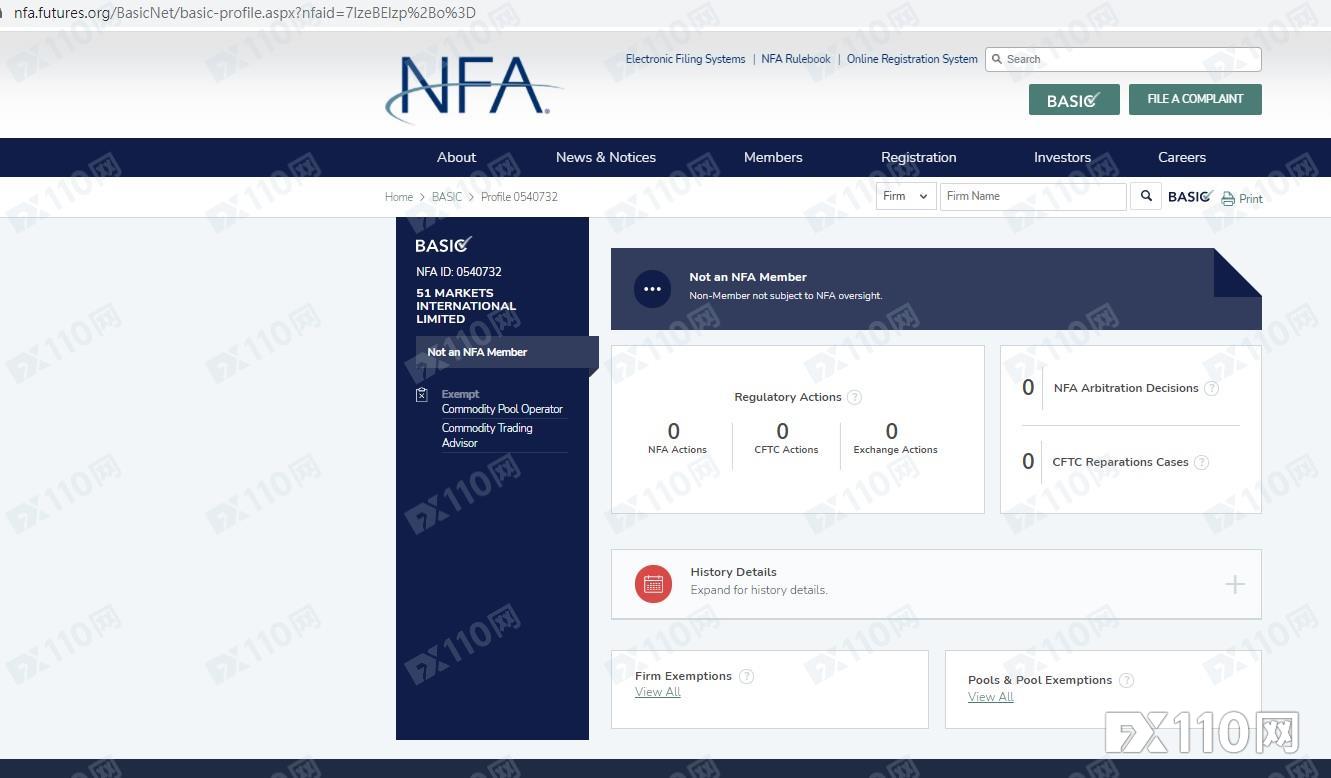Click 51 MARKETS INTERNATIONAL LIMITED firm name
Screen dimensions: 1331x778
(x=466, y=306)
